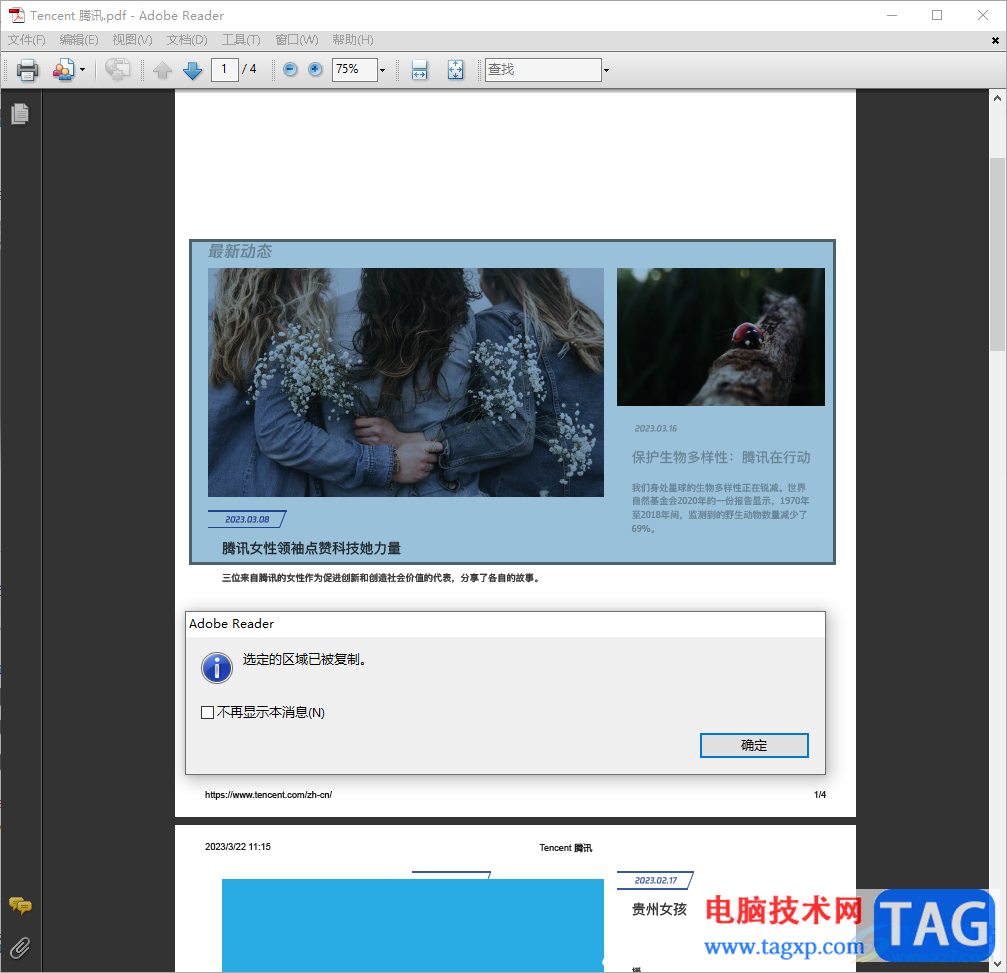This screenshot has width=1007, height=973.
Task: Minimize the Adobe Reader window
Action: coord(891,15)
